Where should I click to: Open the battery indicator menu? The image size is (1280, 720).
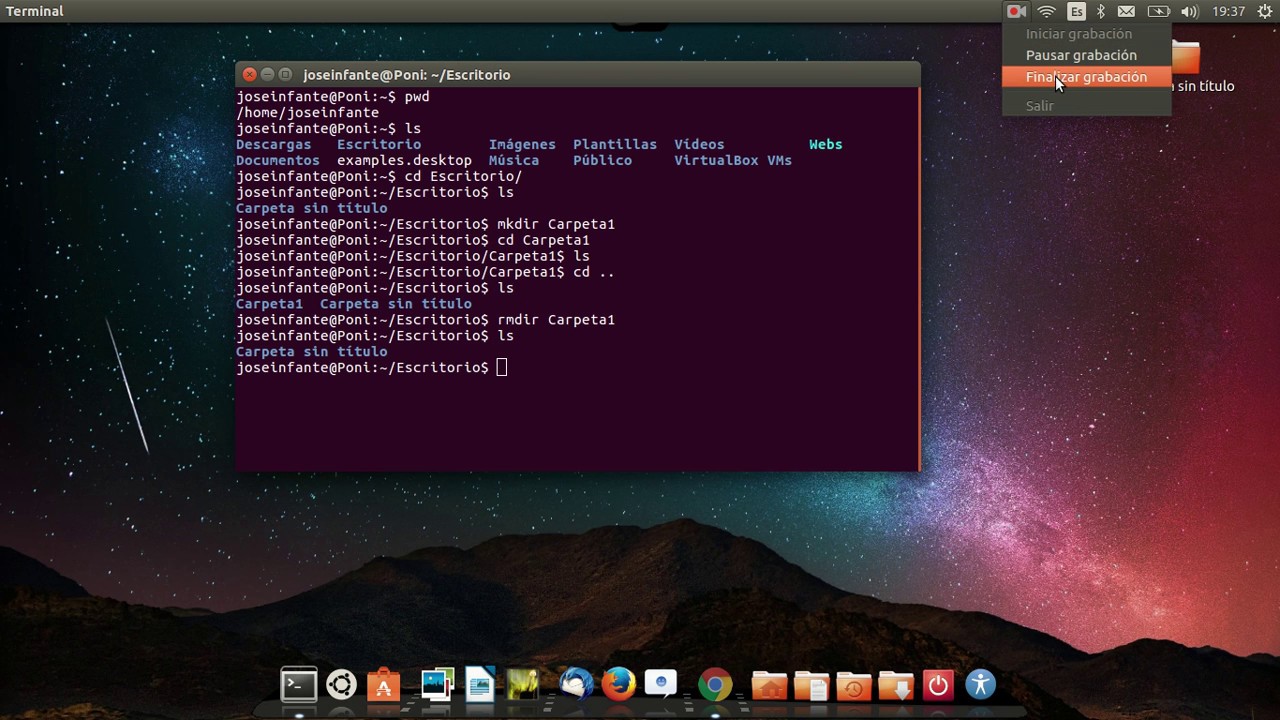coord(1158,11)
